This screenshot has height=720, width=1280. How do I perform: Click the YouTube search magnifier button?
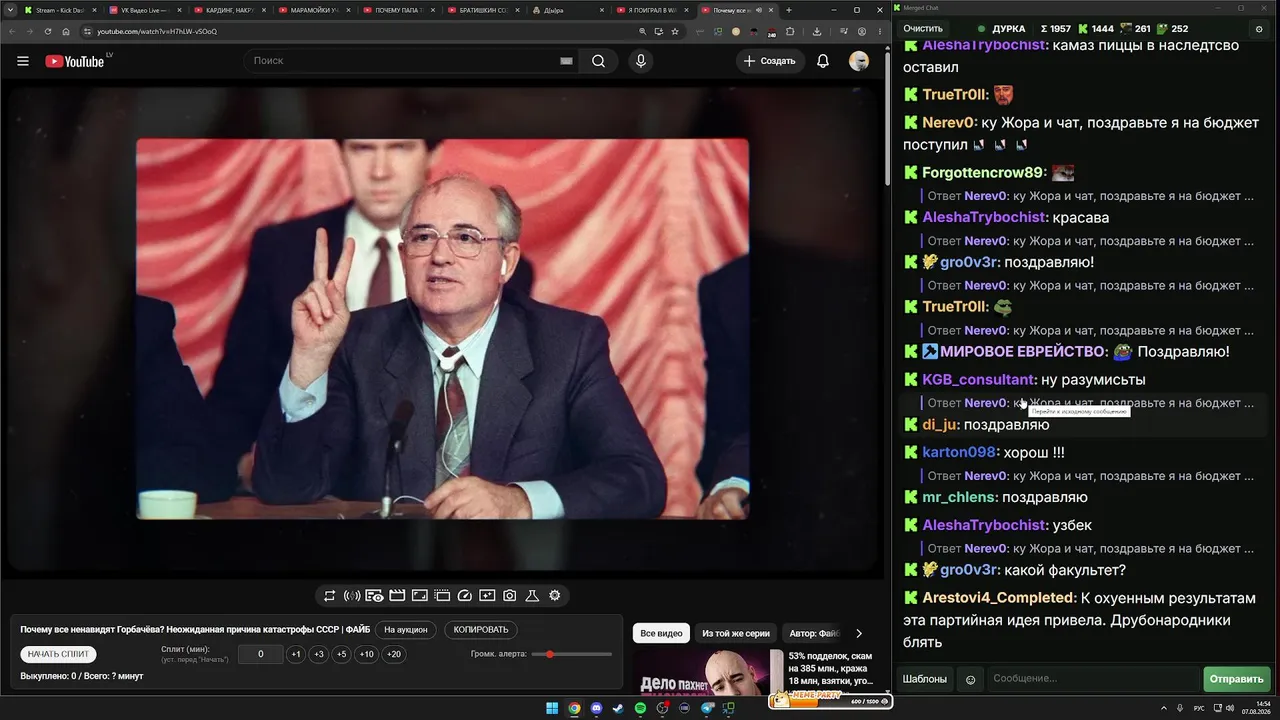point(598,61)
